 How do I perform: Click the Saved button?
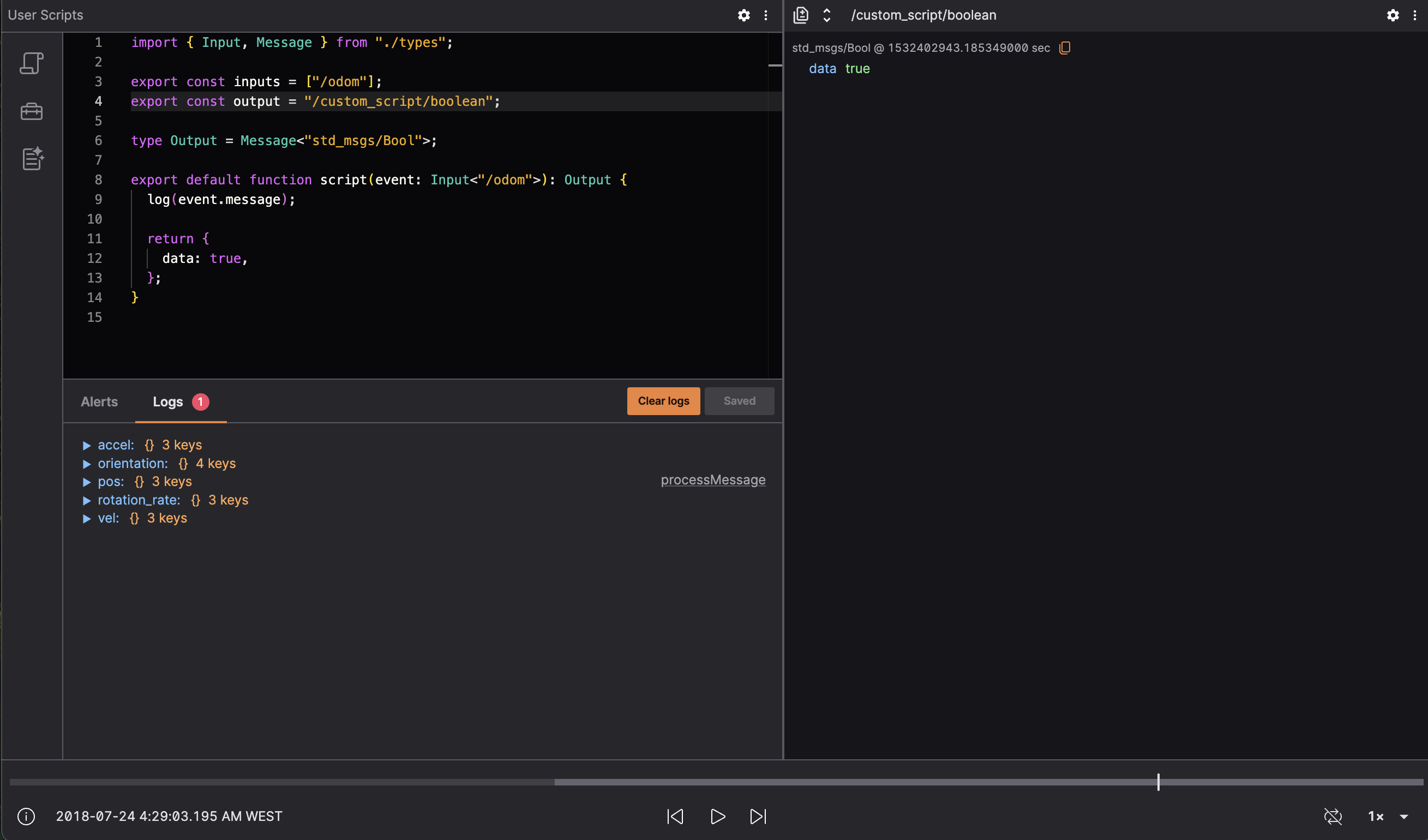click(x=740, y=401)
